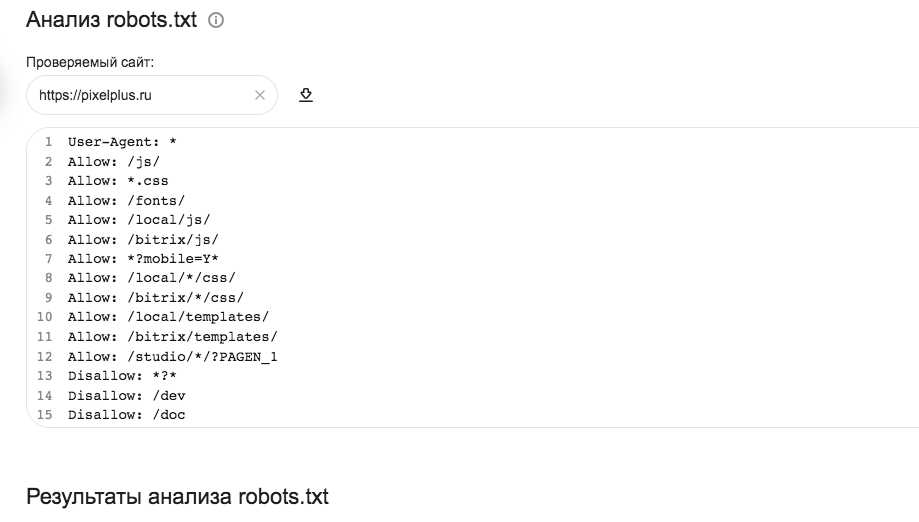
Task: Click the Allow: /studio/*/?PAGEN_1 rule line
Action: pyautogui.click(x=172, y=356)
